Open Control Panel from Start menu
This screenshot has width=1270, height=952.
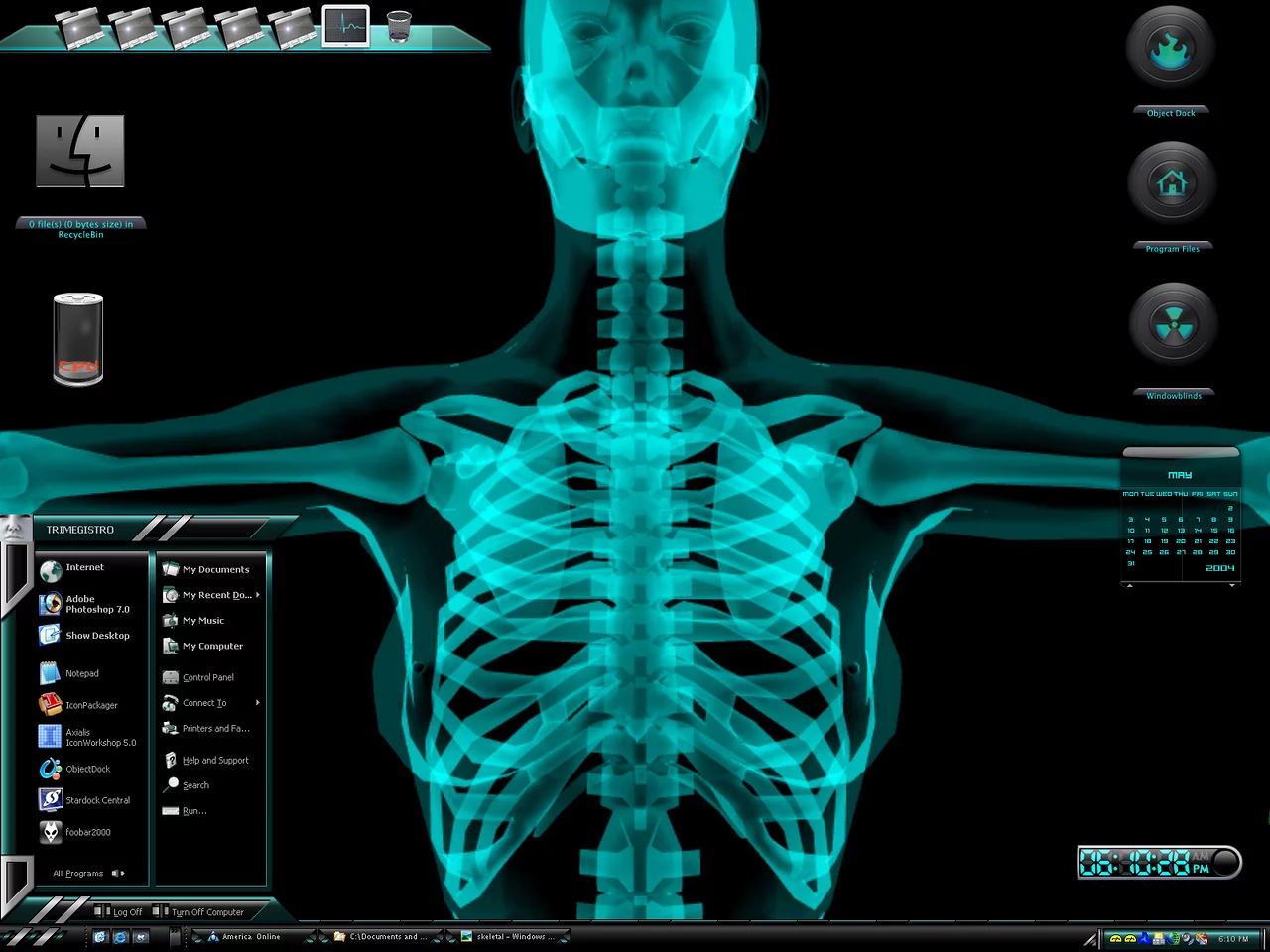point(207,677)
